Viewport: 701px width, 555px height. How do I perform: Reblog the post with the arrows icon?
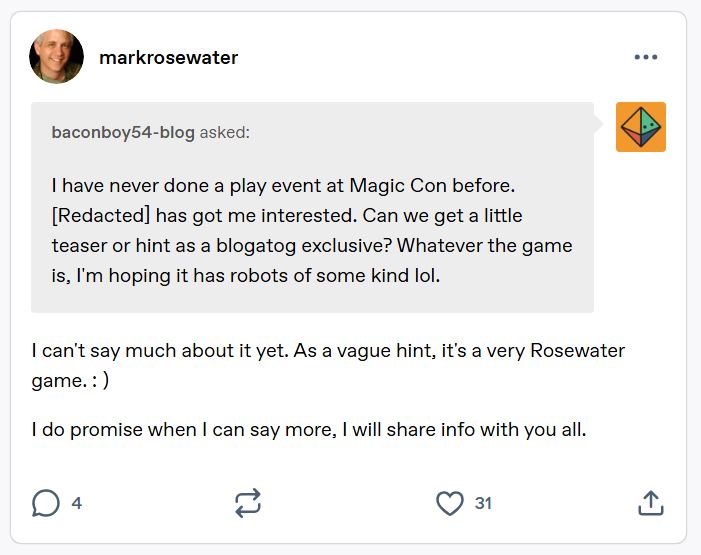click(248, 503)
